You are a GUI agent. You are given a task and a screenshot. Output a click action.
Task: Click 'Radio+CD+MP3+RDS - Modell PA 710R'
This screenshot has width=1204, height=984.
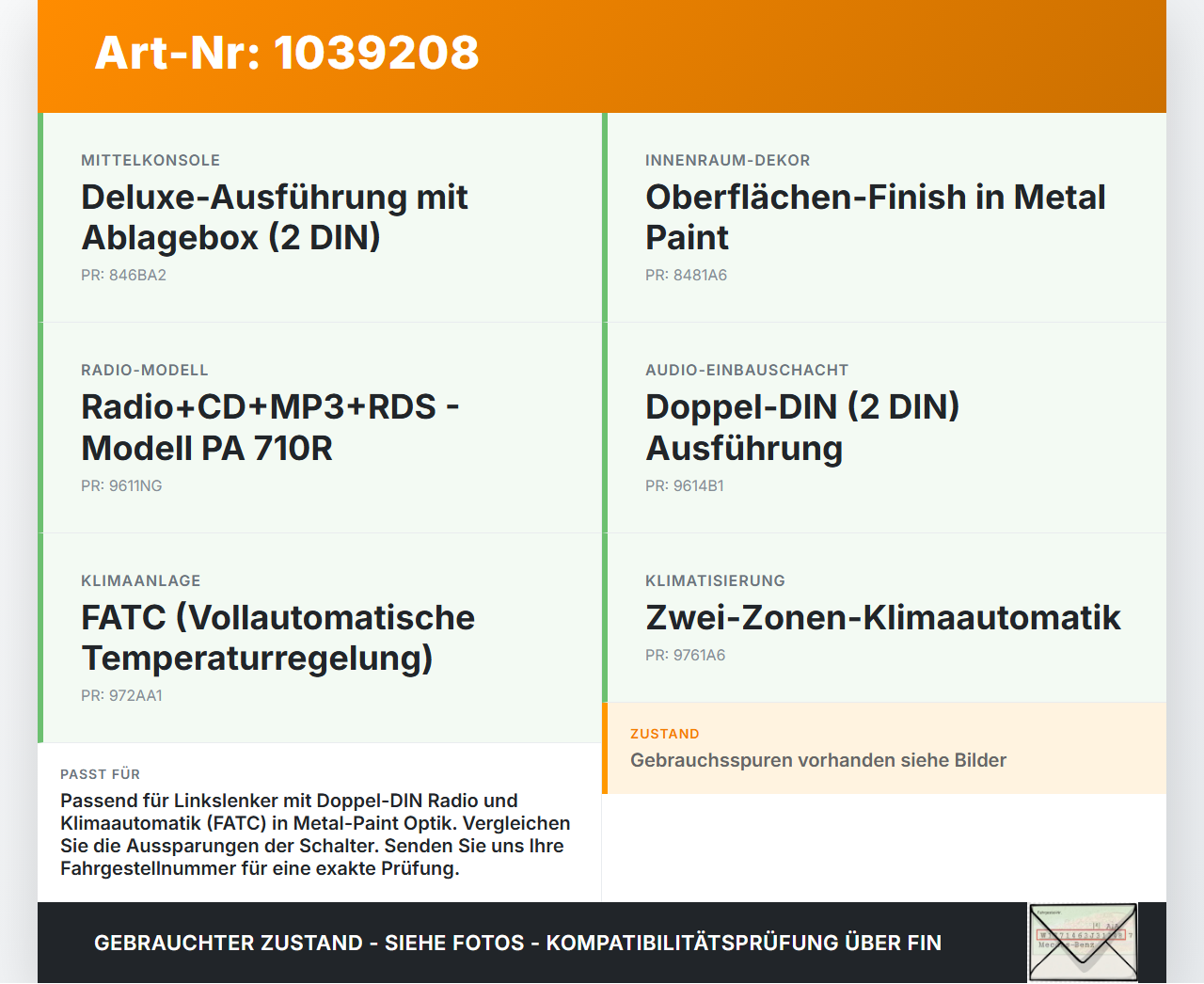pos(270,427)
